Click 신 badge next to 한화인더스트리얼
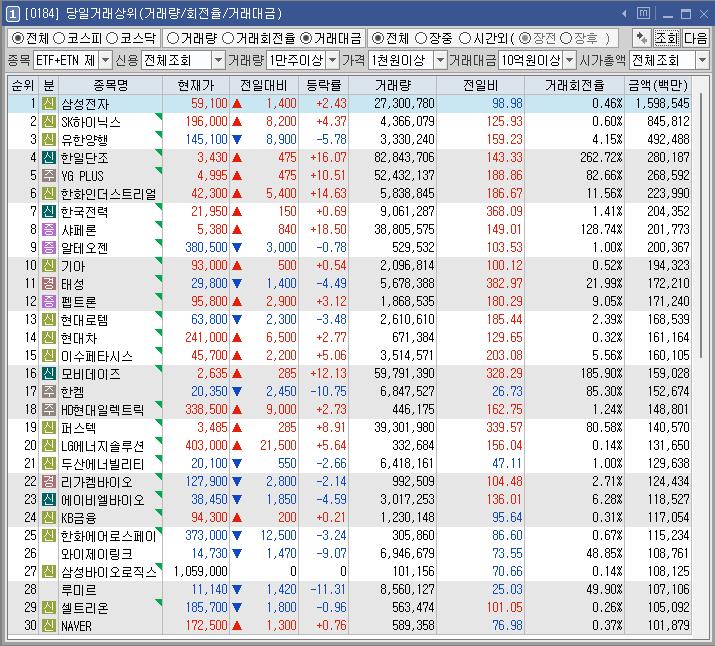The image size is (715, 646). tap(49, 193)
